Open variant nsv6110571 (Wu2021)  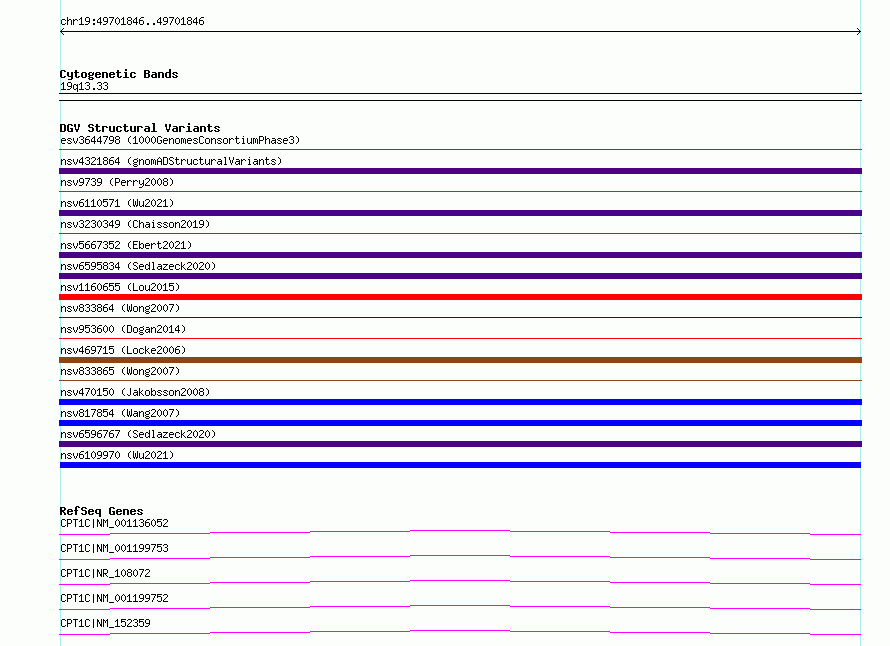click(117, 203)
